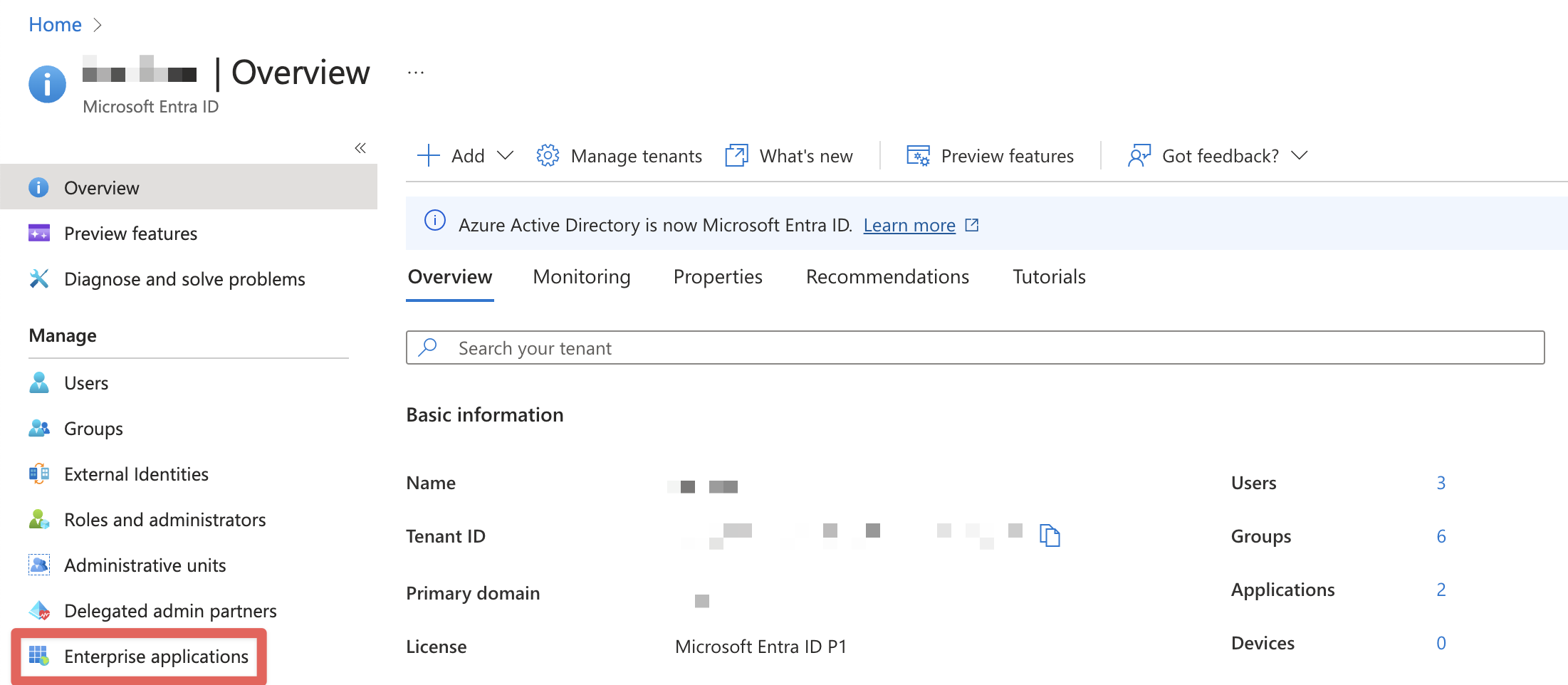Click the Users person icon in sidebar
This screenshot has width=1568, height=685.
[39, 382]
